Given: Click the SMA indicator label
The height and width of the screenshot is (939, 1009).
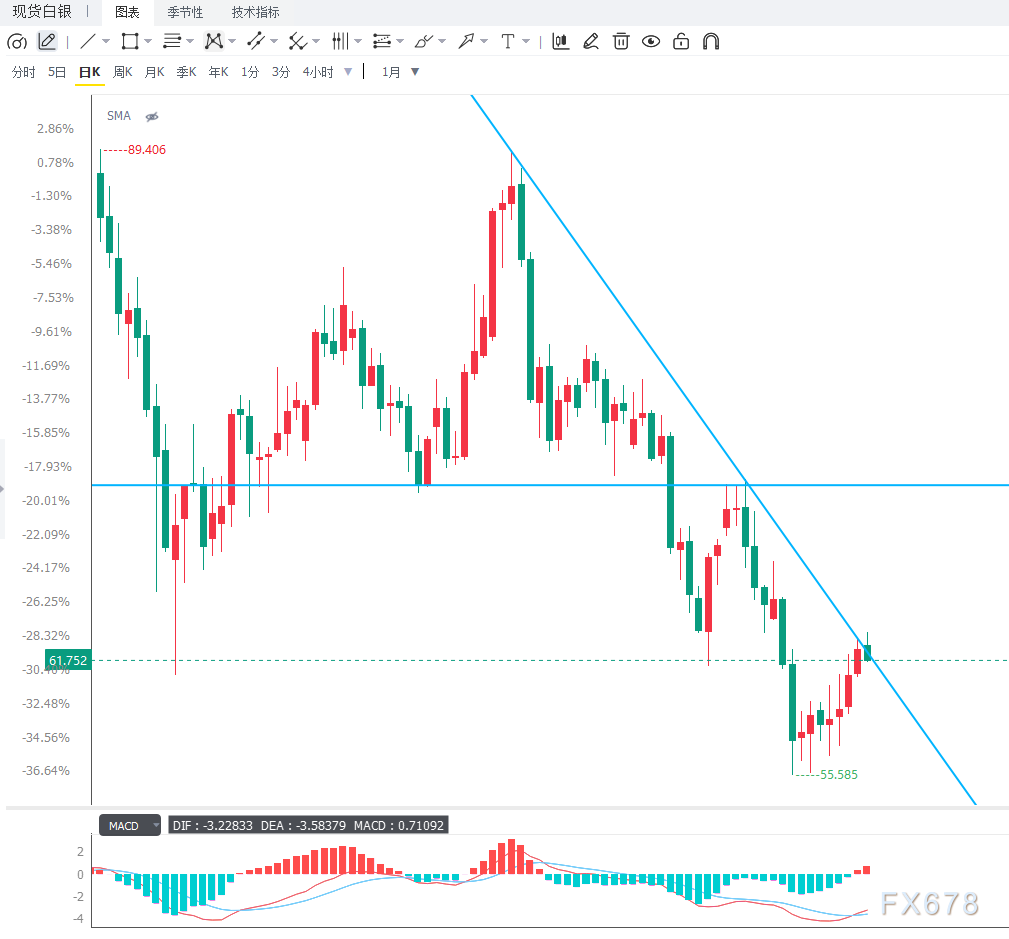Looking at the screenshot, I should [x=118, y=116].
